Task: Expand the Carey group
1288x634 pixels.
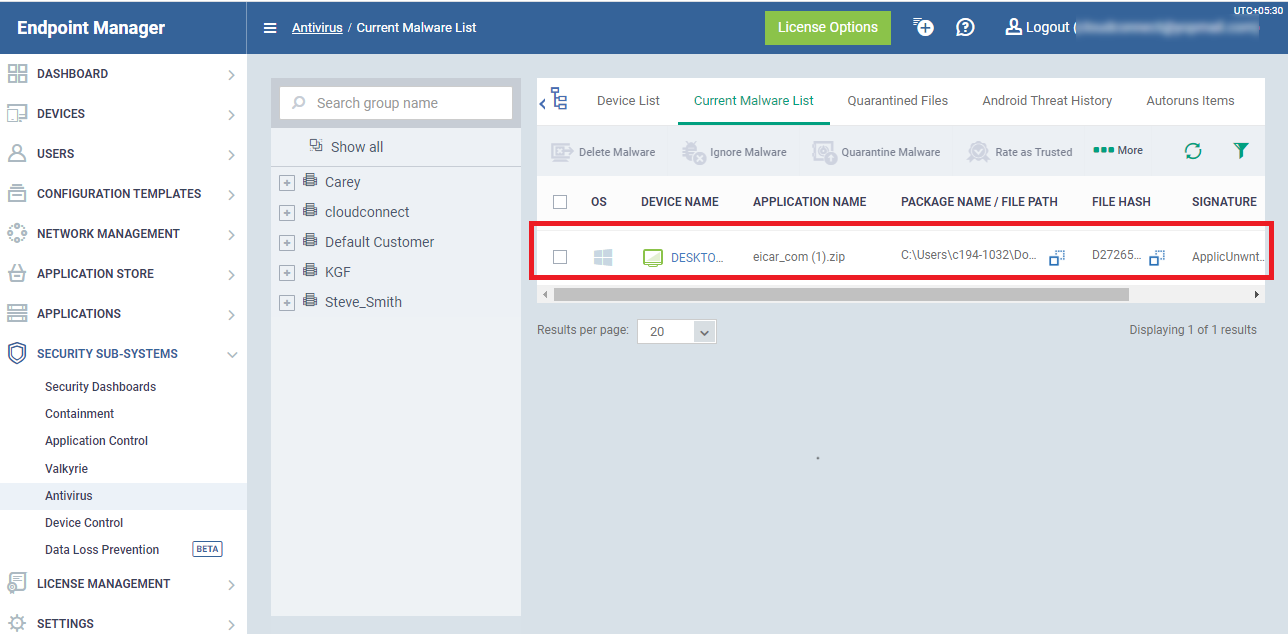Action: click(x=287, y=183)
